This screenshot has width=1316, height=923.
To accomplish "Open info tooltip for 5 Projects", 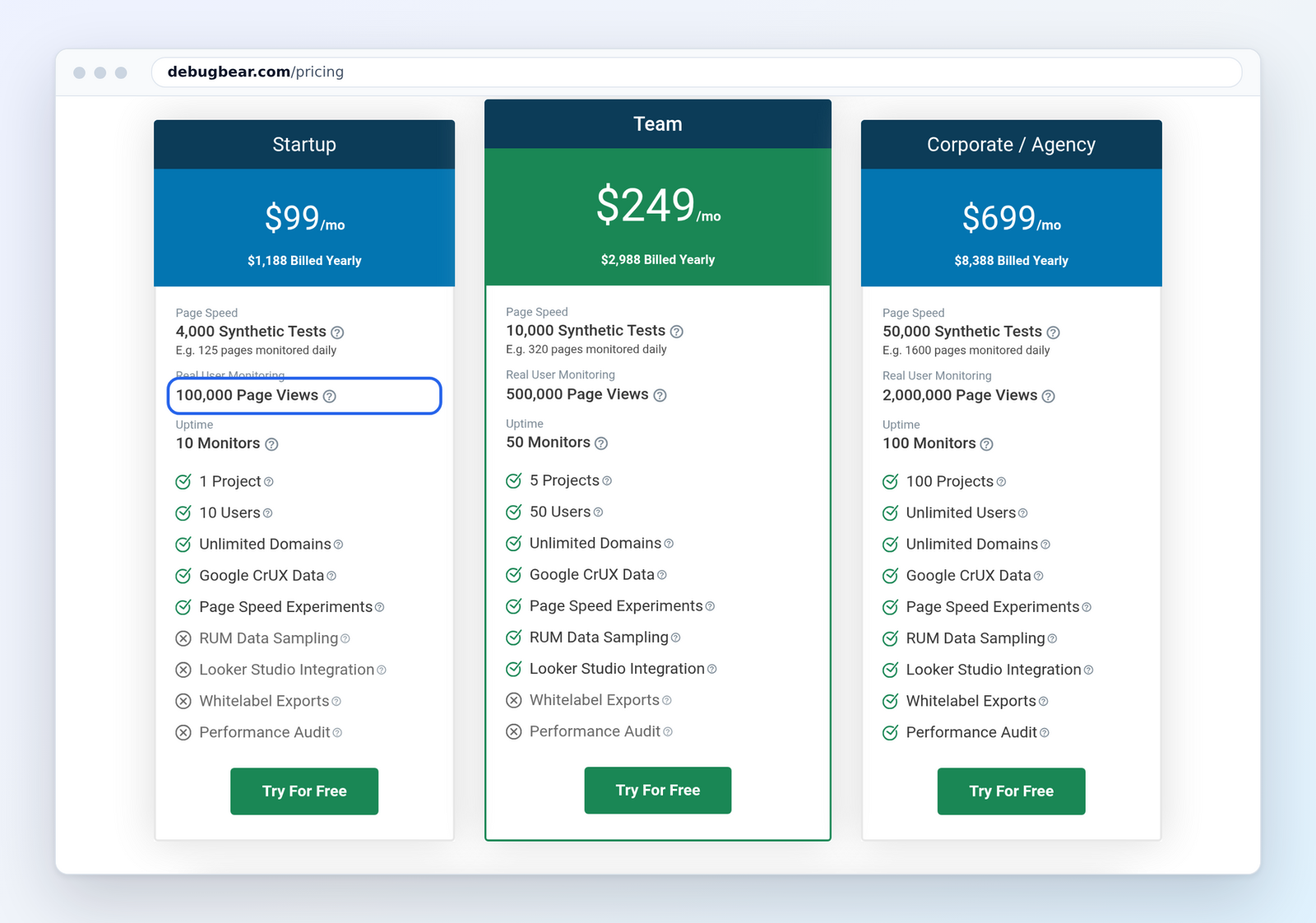I will tap(607, 481).
